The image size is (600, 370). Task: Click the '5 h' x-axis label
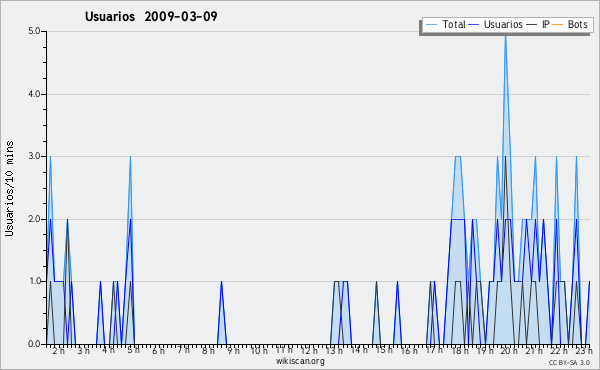134,350
